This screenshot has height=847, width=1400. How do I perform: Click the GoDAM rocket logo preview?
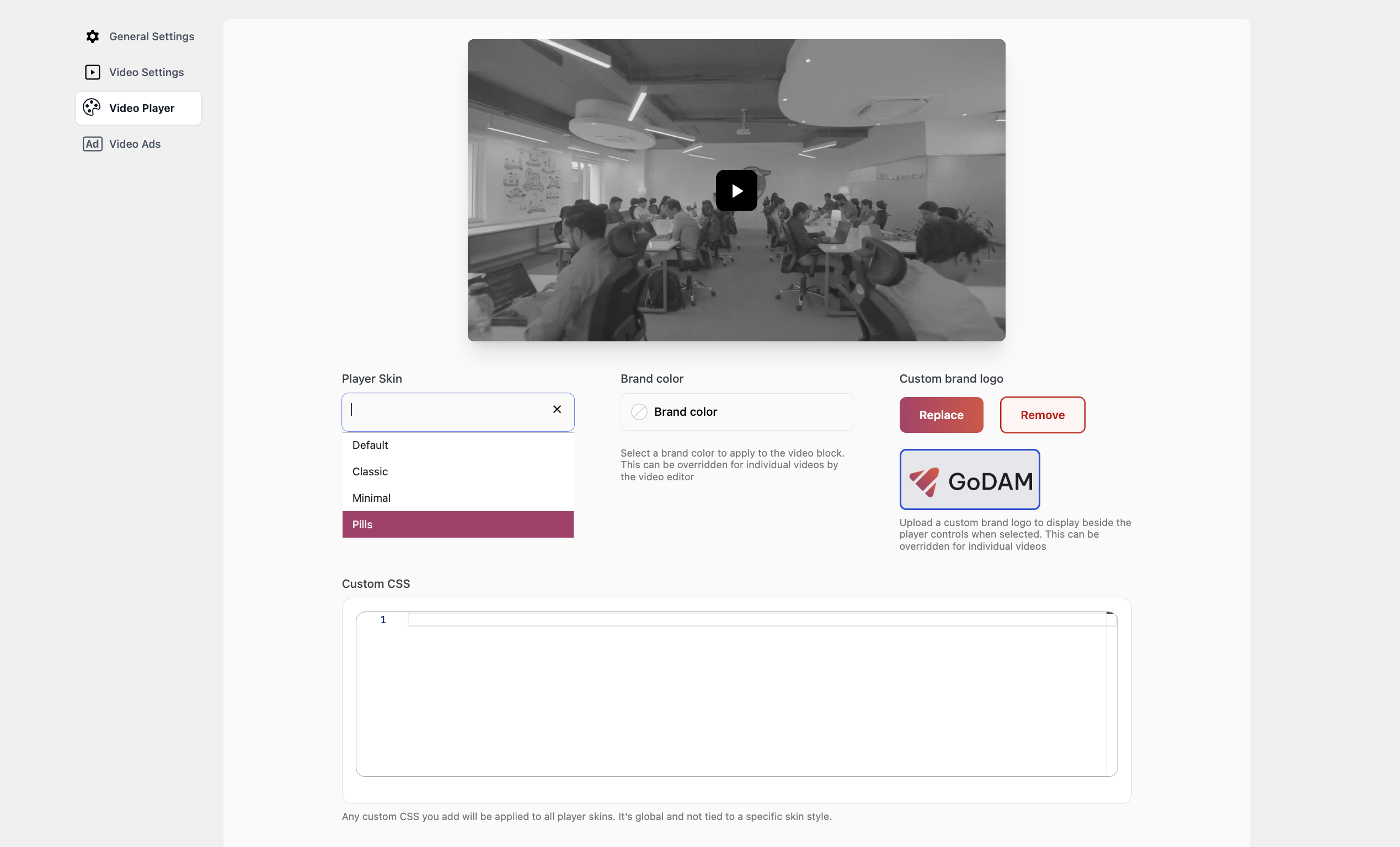pyautogui.click(x=969, y=479)
